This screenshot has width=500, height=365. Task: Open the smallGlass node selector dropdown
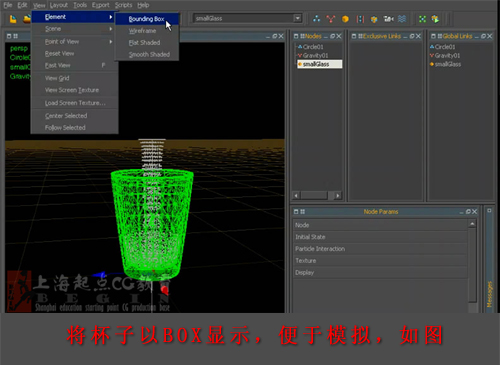click(298, 18)
